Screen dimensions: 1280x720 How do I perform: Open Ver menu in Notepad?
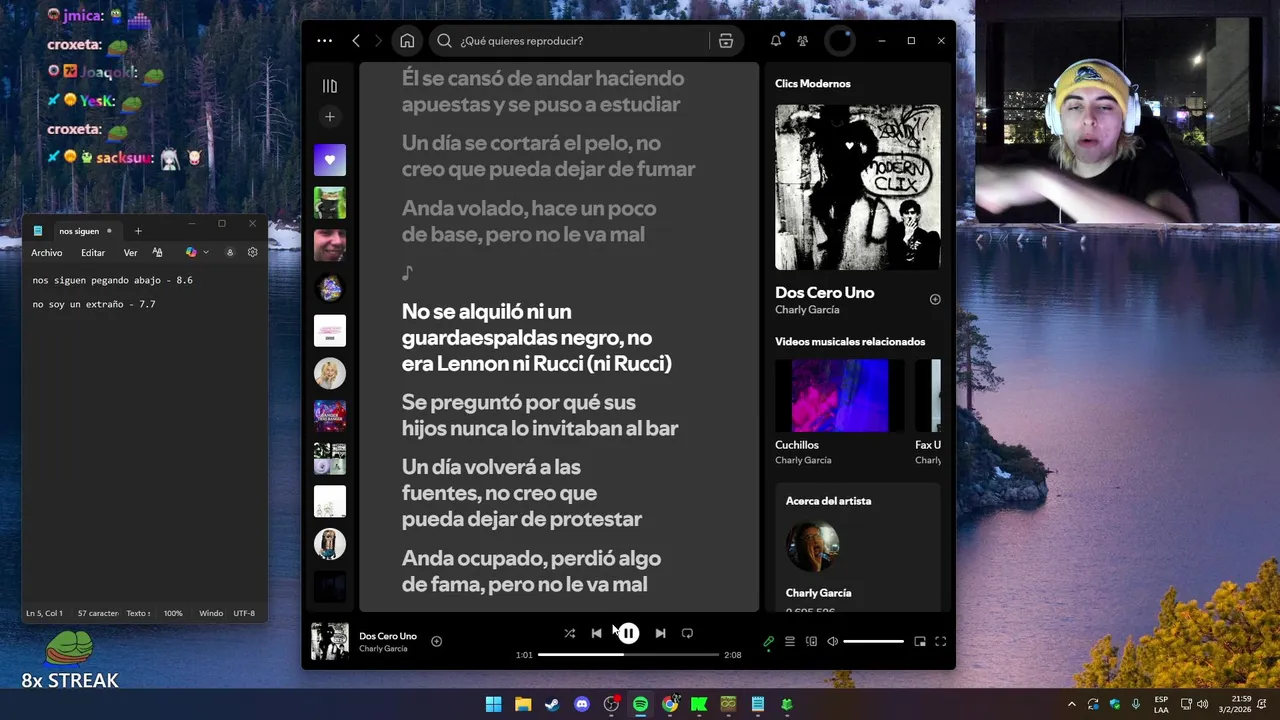(x=130, y=253)
